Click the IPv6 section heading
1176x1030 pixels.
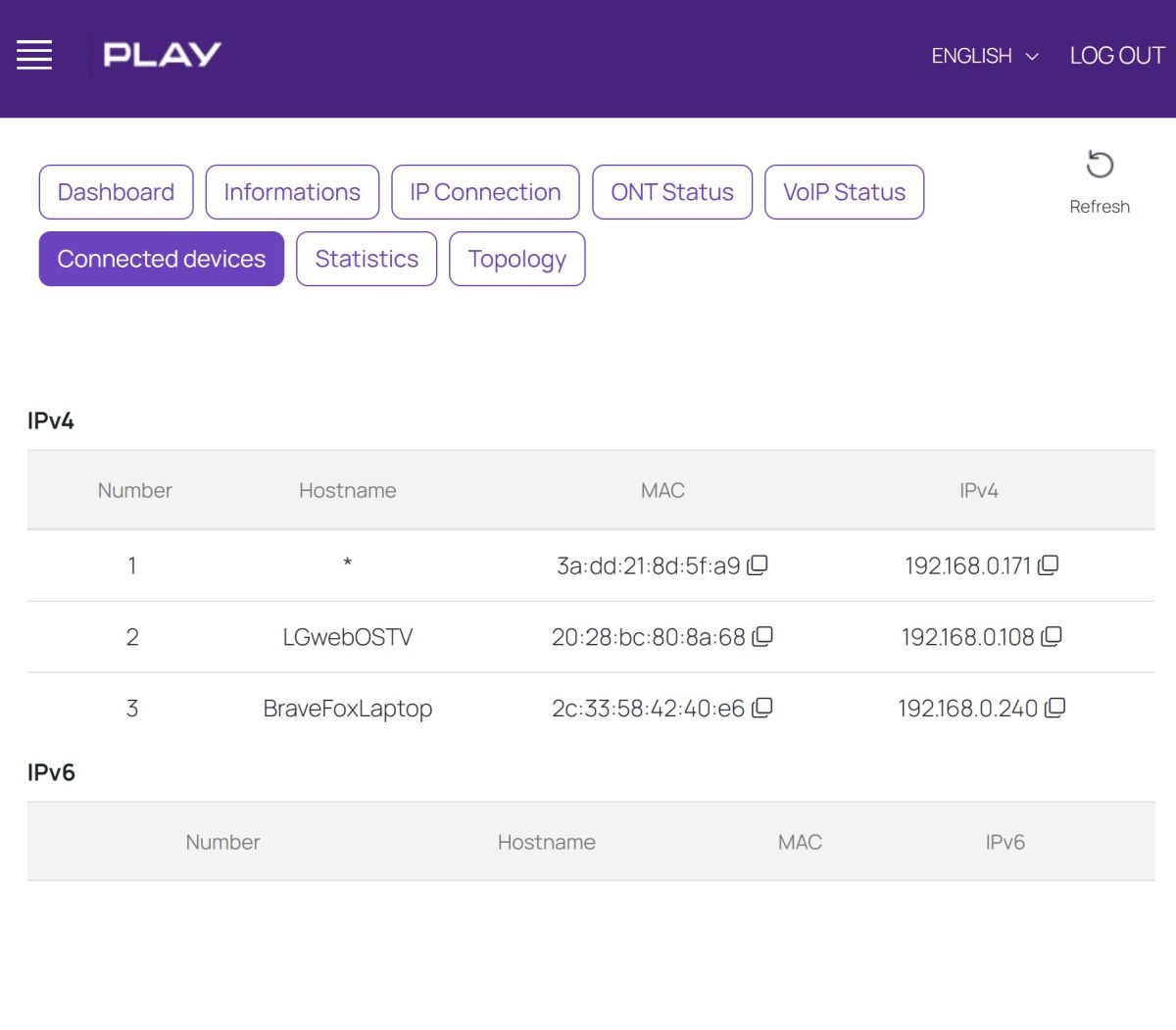[51, 772]
